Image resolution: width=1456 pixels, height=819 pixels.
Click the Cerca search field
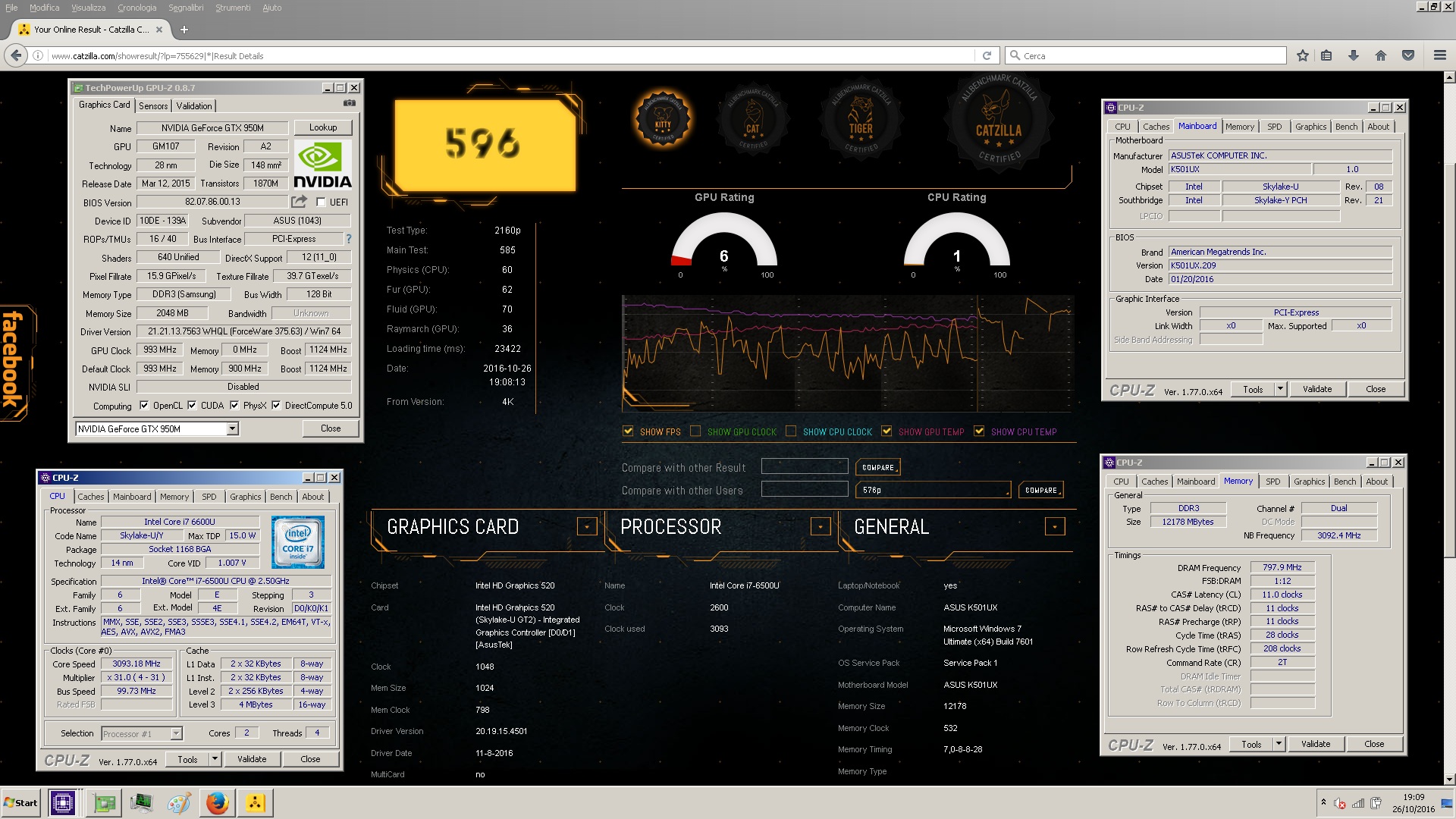(1147, 55)
